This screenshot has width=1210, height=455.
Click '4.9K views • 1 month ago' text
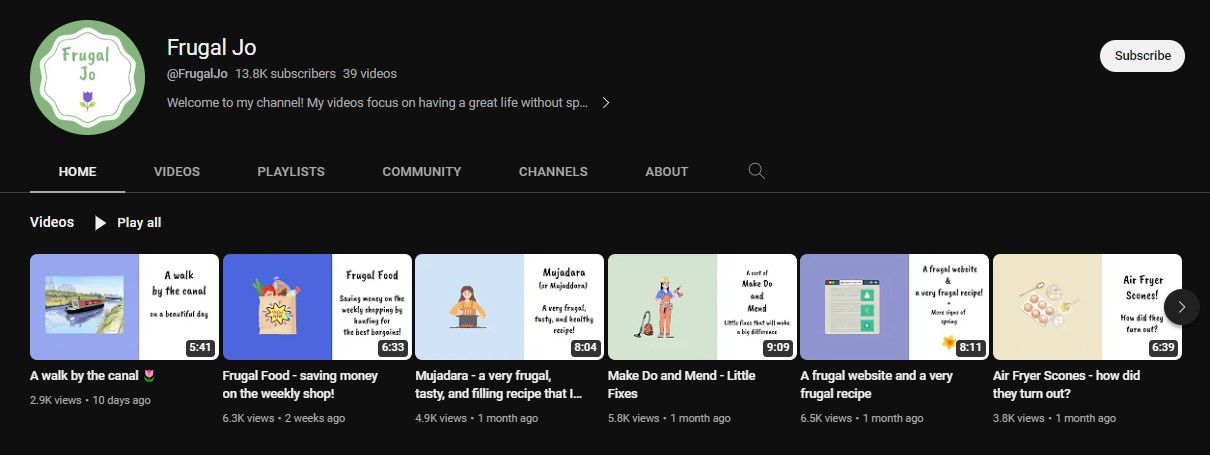click(x=477, y=418)
